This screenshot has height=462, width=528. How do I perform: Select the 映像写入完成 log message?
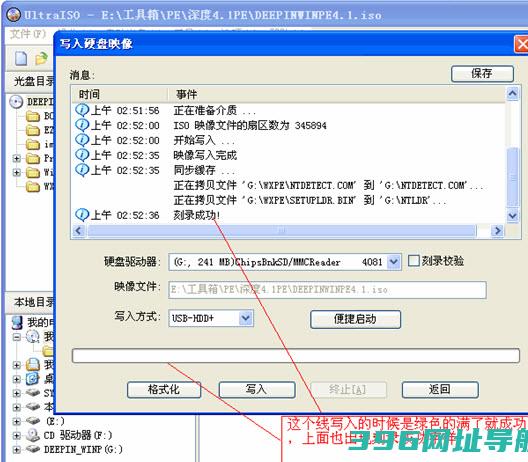[205, 155]
